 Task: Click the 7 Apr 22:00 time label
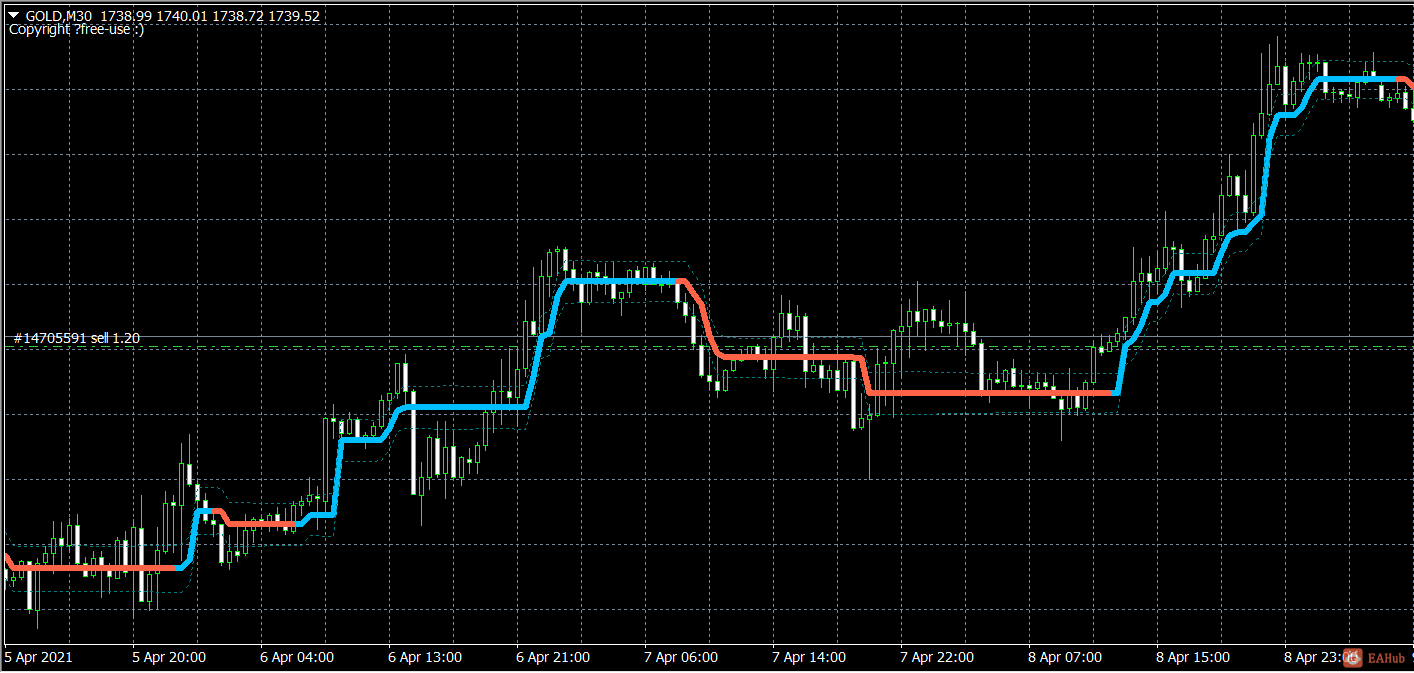pos(937,657)
